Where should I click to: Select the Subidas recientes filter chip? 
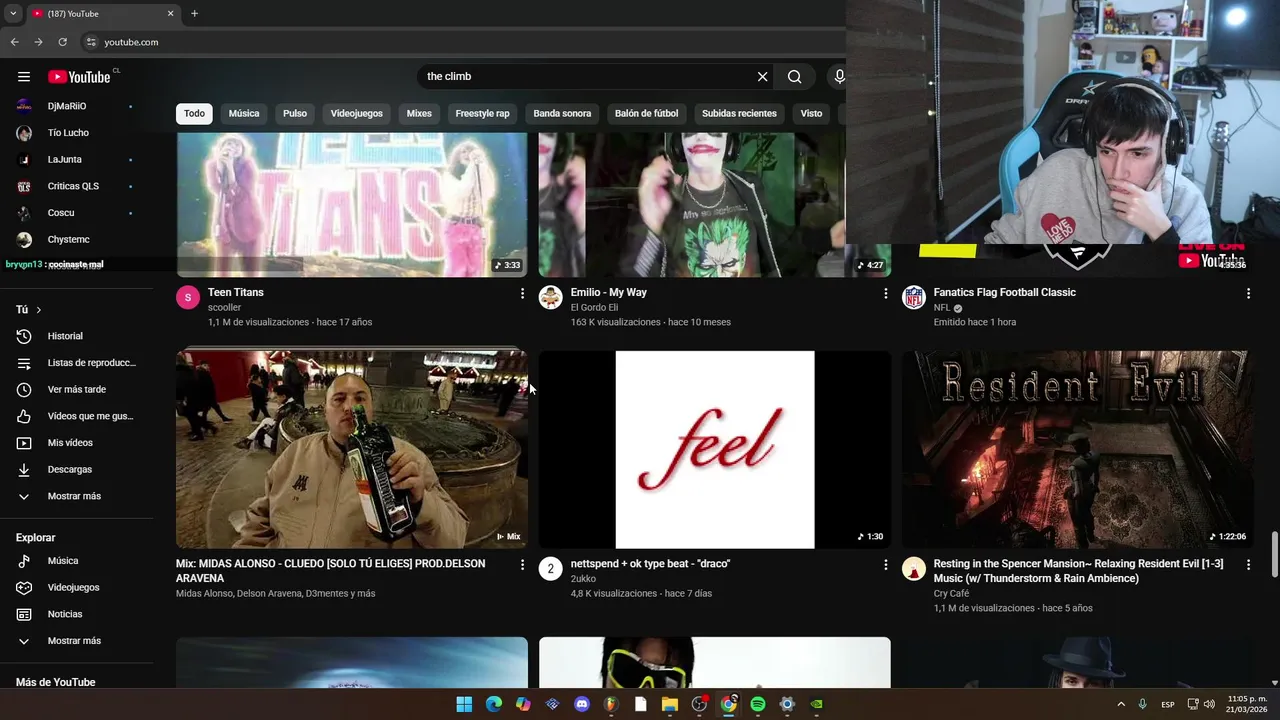(739, 113)
